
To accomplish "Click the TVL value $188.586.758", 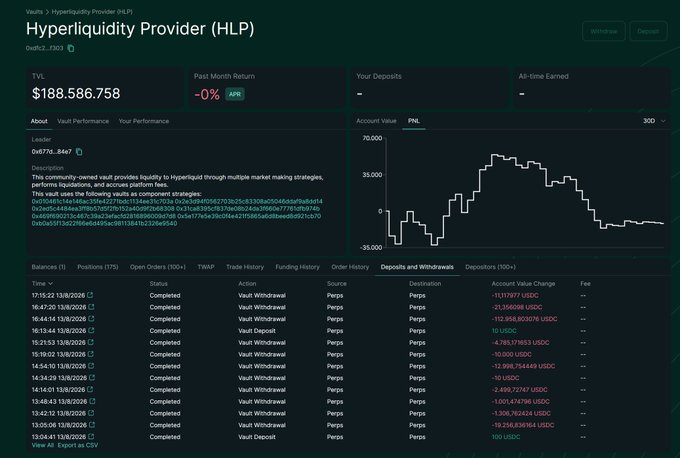I will coord(76,94).
